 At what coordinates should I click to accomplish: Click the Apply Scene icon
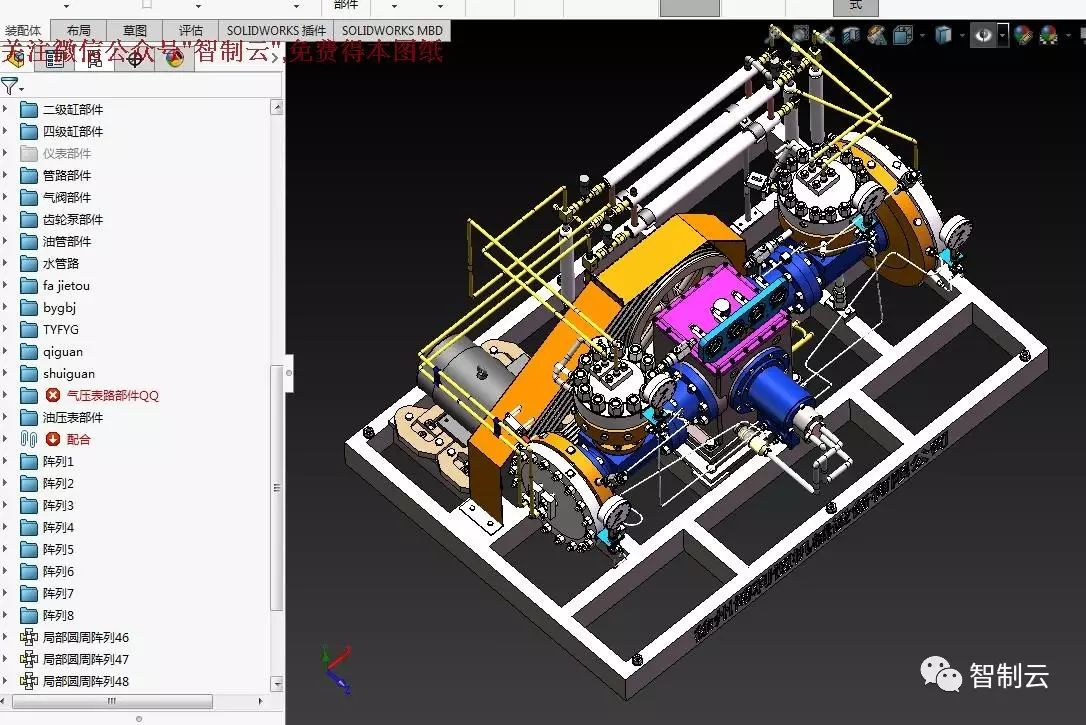pos(1049,35)
